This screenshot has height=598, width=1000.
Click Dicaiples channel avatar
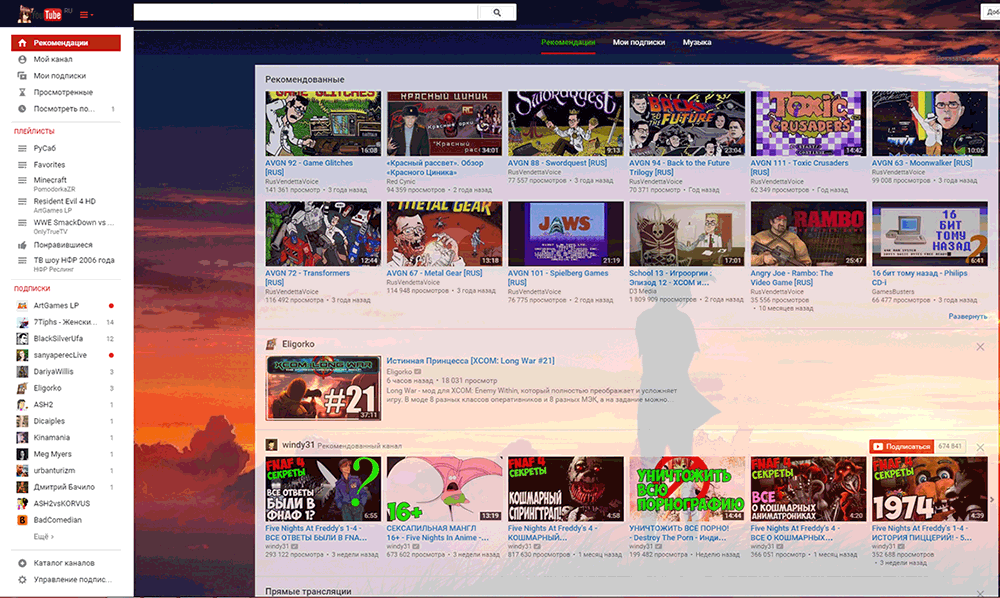(x=22, y=421)
